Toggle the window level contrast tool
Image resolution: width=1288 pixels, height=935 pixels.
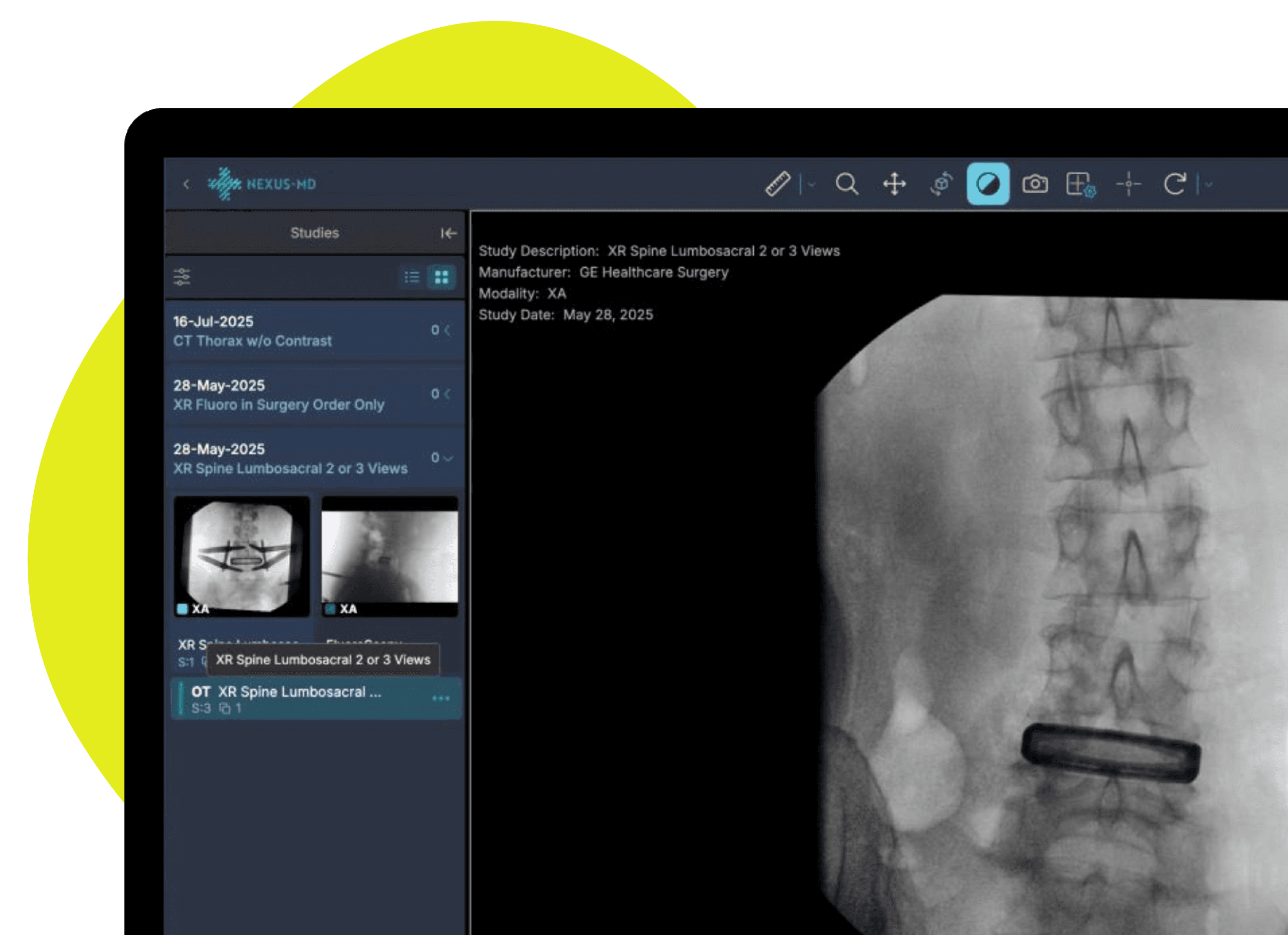point(987,184)
